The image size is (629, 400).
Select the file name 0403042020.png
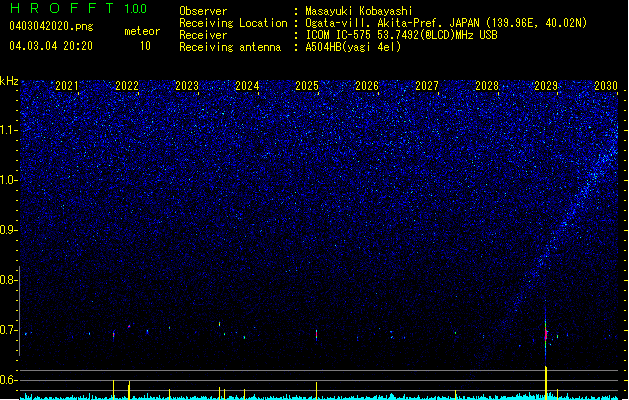(51, 26)
